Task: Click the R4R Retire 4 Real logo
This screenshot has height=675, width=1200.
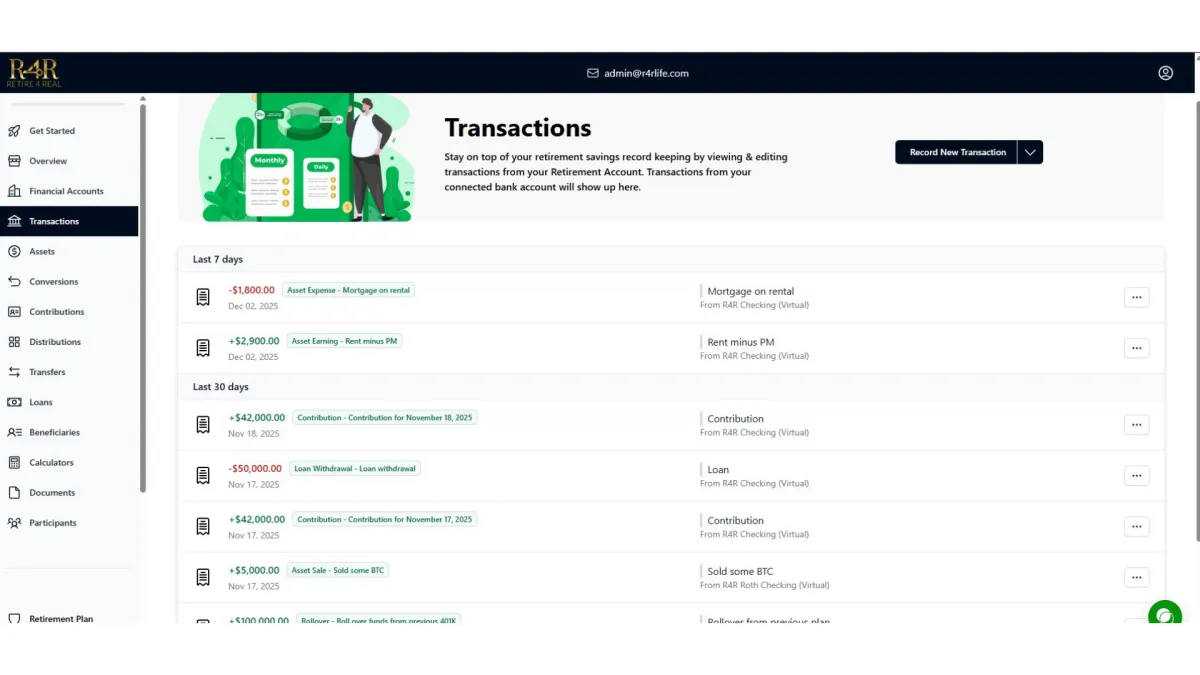Action: point(34,72)
